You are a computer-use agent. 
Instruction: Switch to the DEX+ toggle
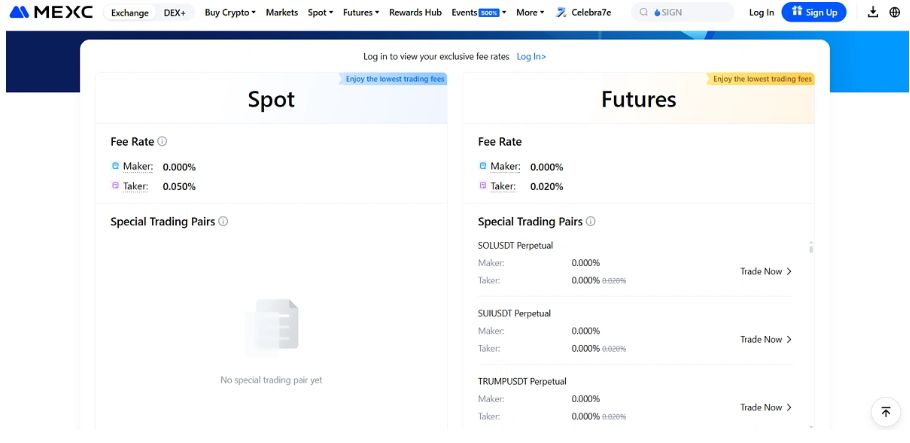click(x=174, y=13)
